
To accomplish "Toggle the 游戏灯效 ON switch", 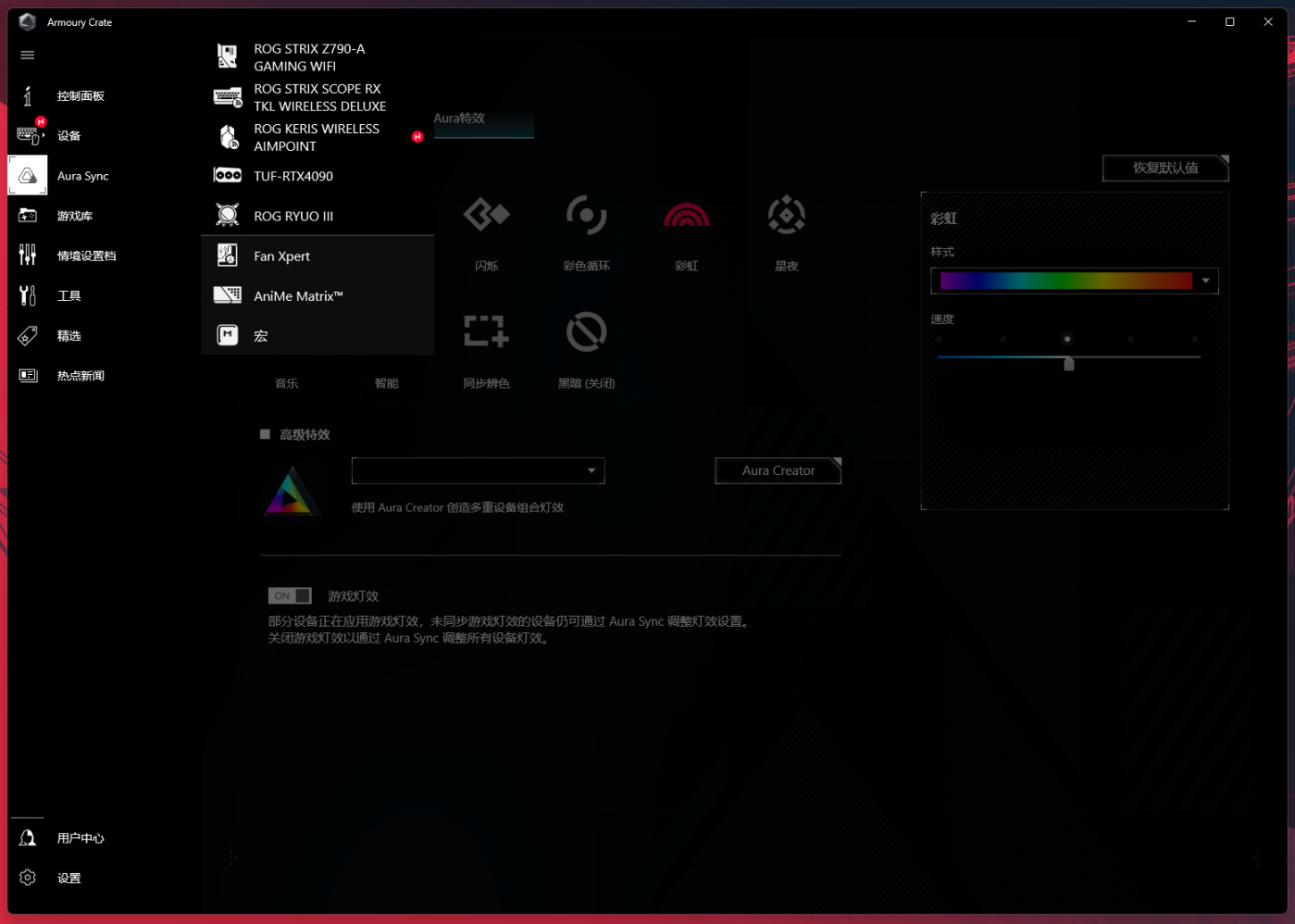I will pos(290,596).
